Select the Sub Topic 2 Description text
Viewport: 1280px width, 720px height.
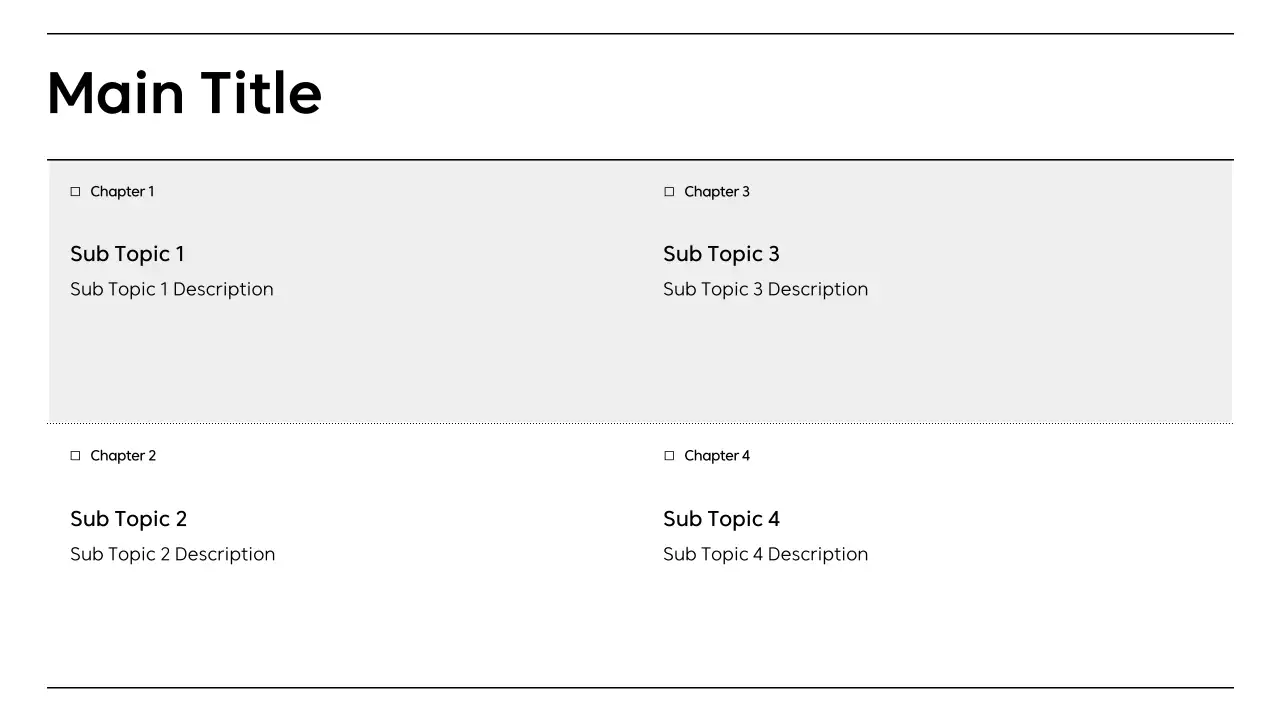172,554
